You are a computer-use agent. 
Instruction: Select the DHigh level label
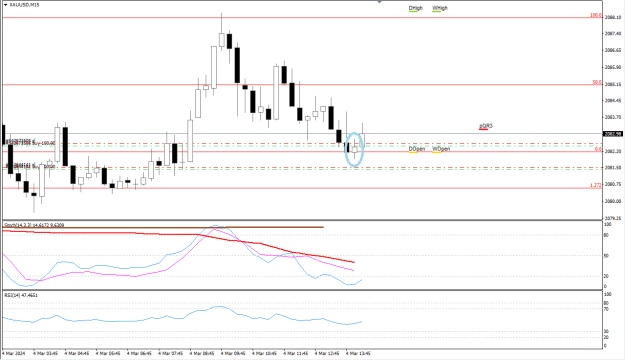[415, 8]
